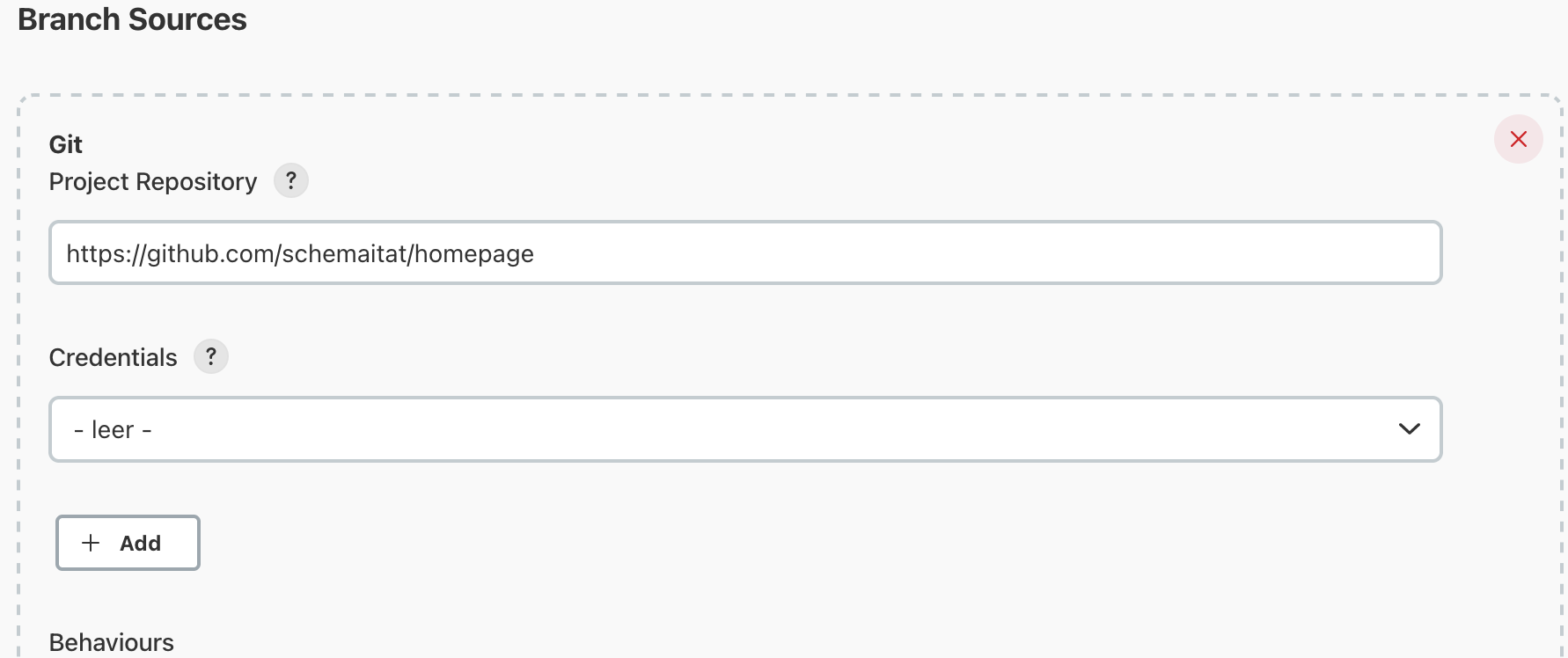Click the chevron on the Credentials selector
This screenshot has width=1568, height=658.
click(1409, 429)
